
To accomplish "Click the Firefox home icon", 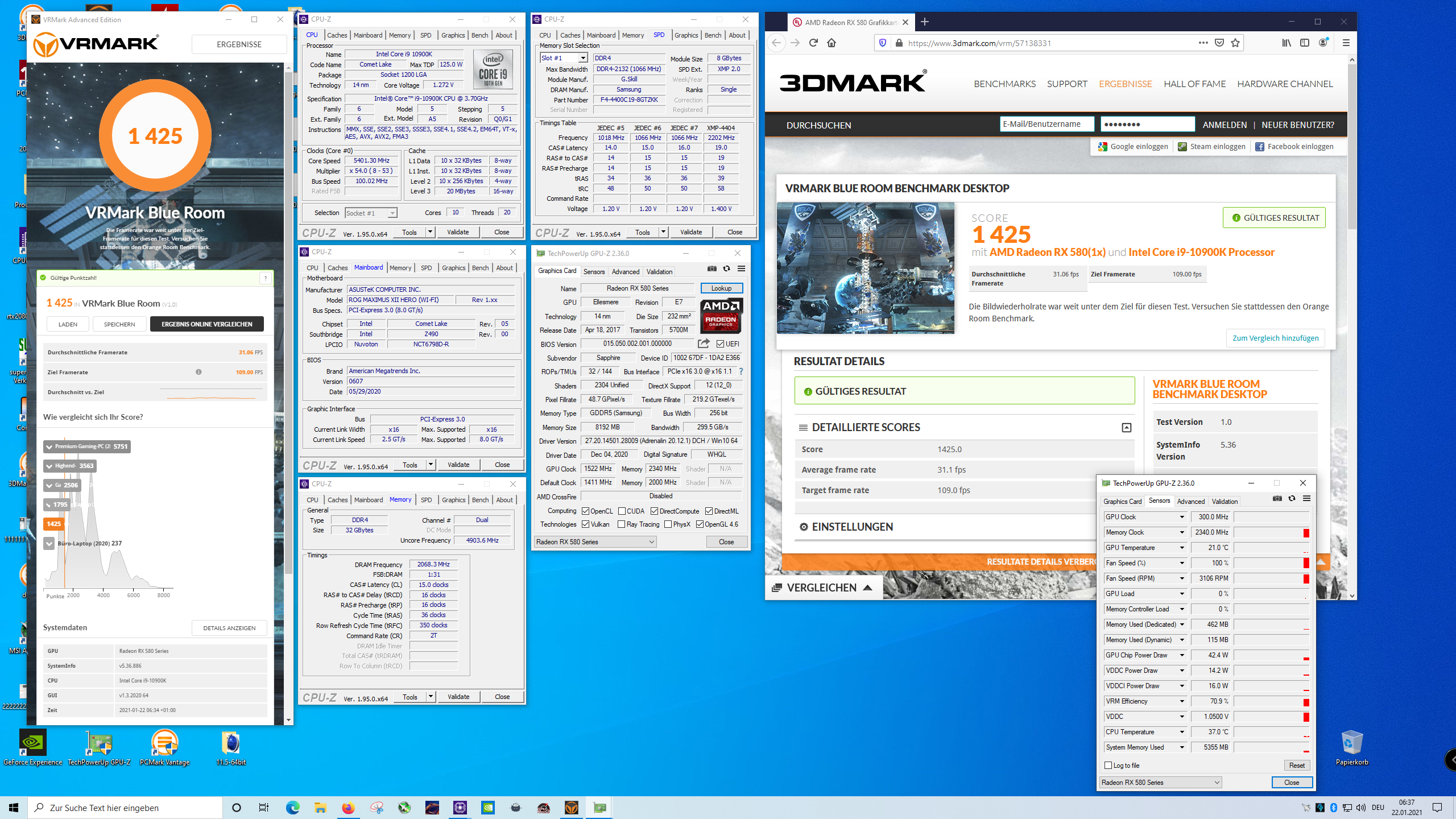I will [x=832, y=43].
